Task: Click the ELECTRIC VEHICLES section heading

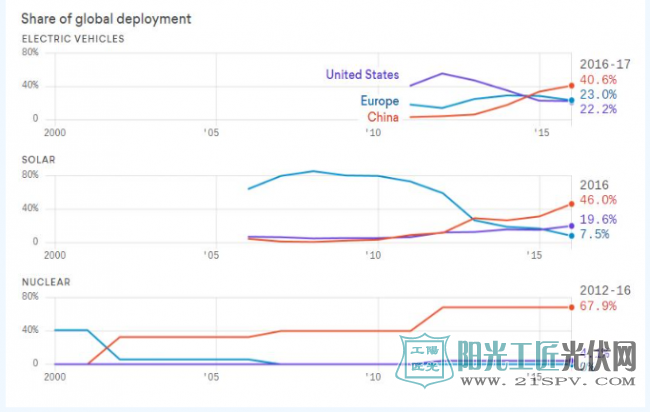Action: (x=73, y=38)
